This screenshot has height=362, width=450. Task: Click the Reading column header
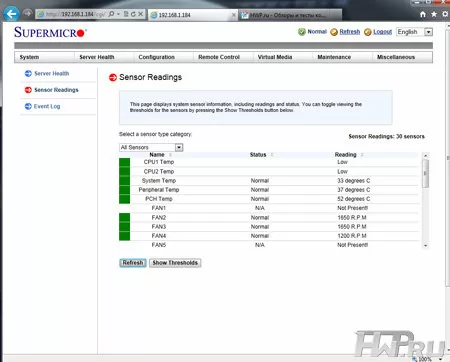(x=346, y=155)
